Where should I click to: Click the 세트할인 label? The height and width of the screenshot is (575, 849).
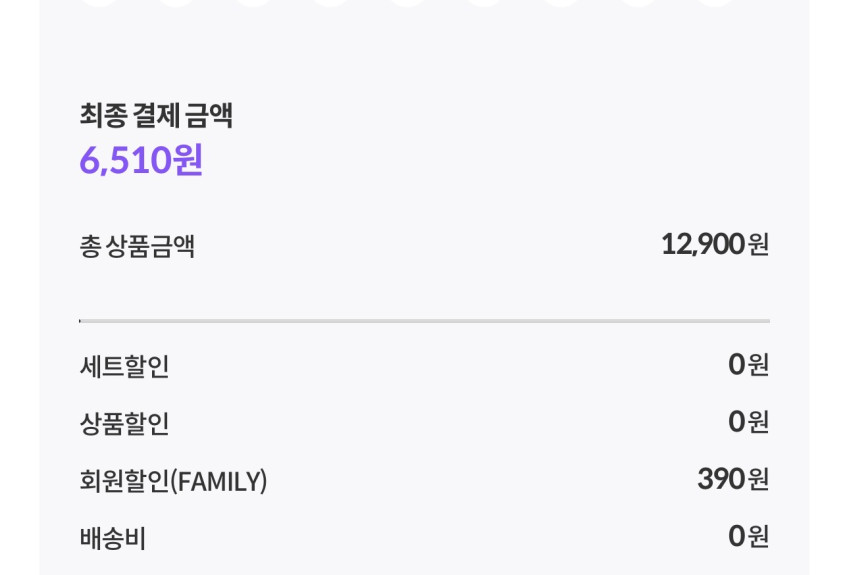tap(124, 367)
